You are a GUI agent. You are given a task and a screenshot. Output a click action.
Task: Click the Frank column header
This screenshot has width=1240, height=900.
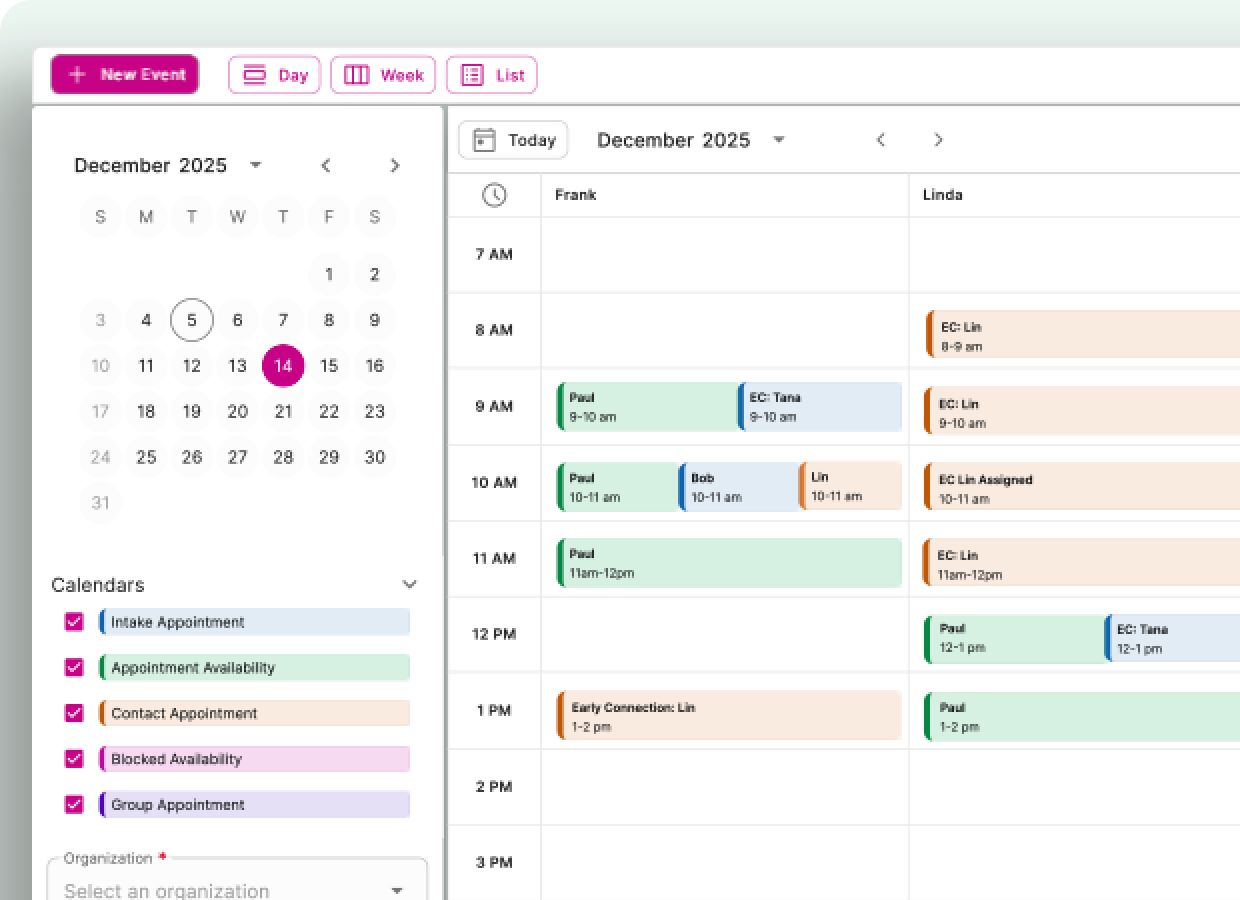(x=577, y=195)
